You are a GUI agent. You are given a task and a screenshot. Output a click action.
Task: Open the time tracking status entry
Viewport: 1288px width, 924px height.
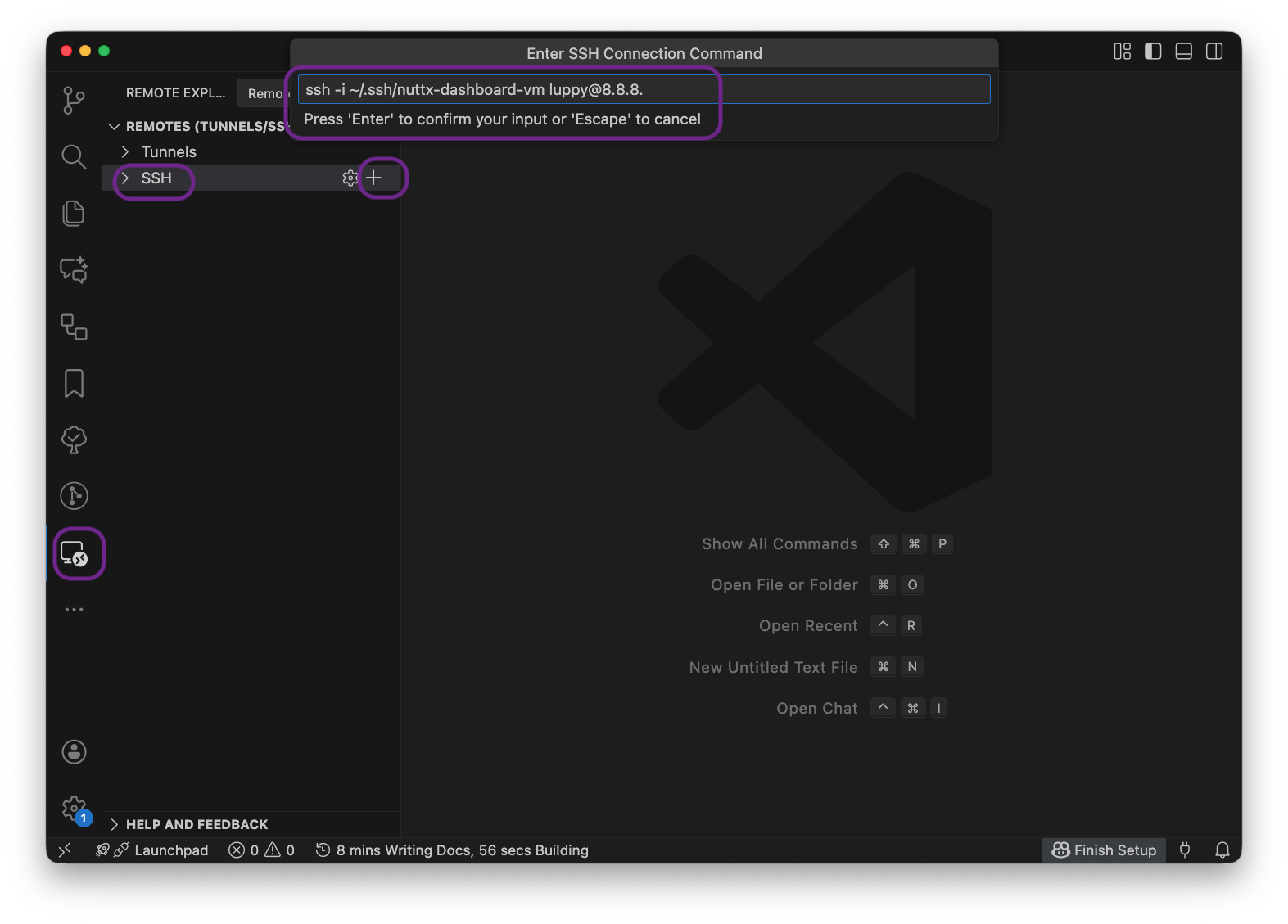[x=451, y=850]
